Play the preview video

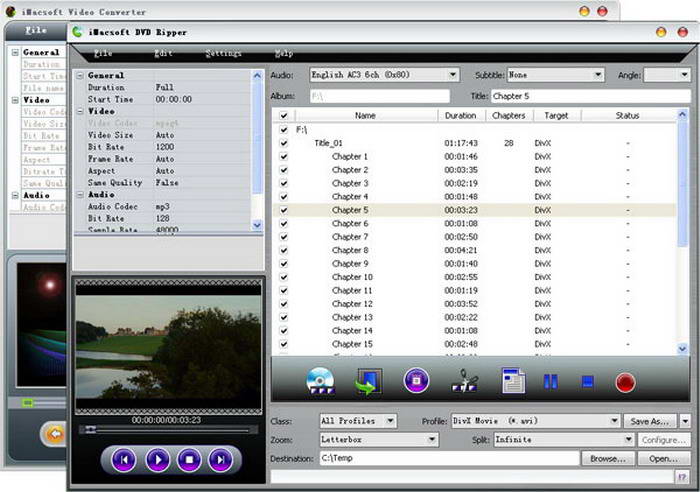pos(157,460)
